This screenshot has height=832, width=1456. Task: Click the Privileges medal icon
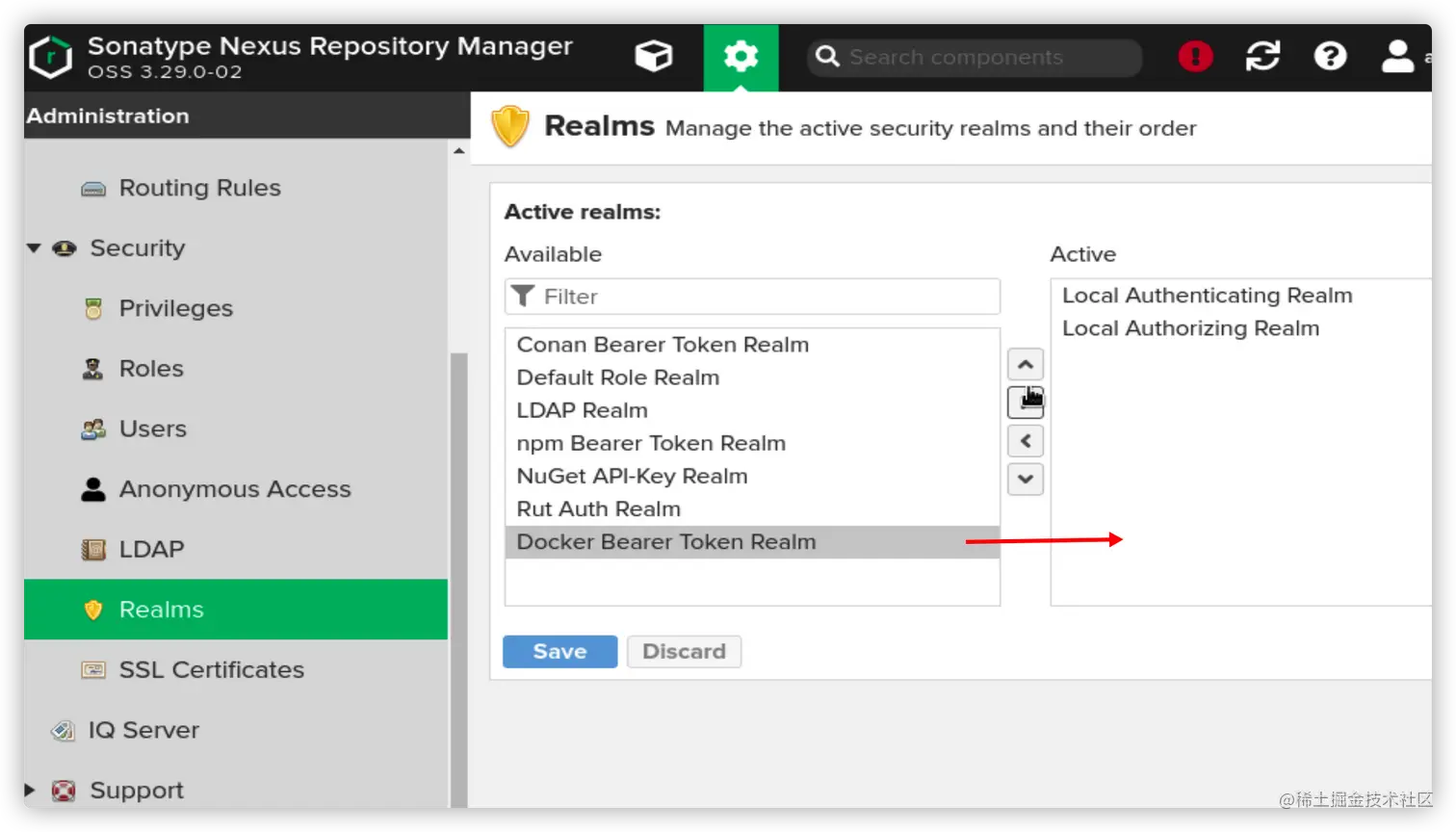[x=93, y=309]
